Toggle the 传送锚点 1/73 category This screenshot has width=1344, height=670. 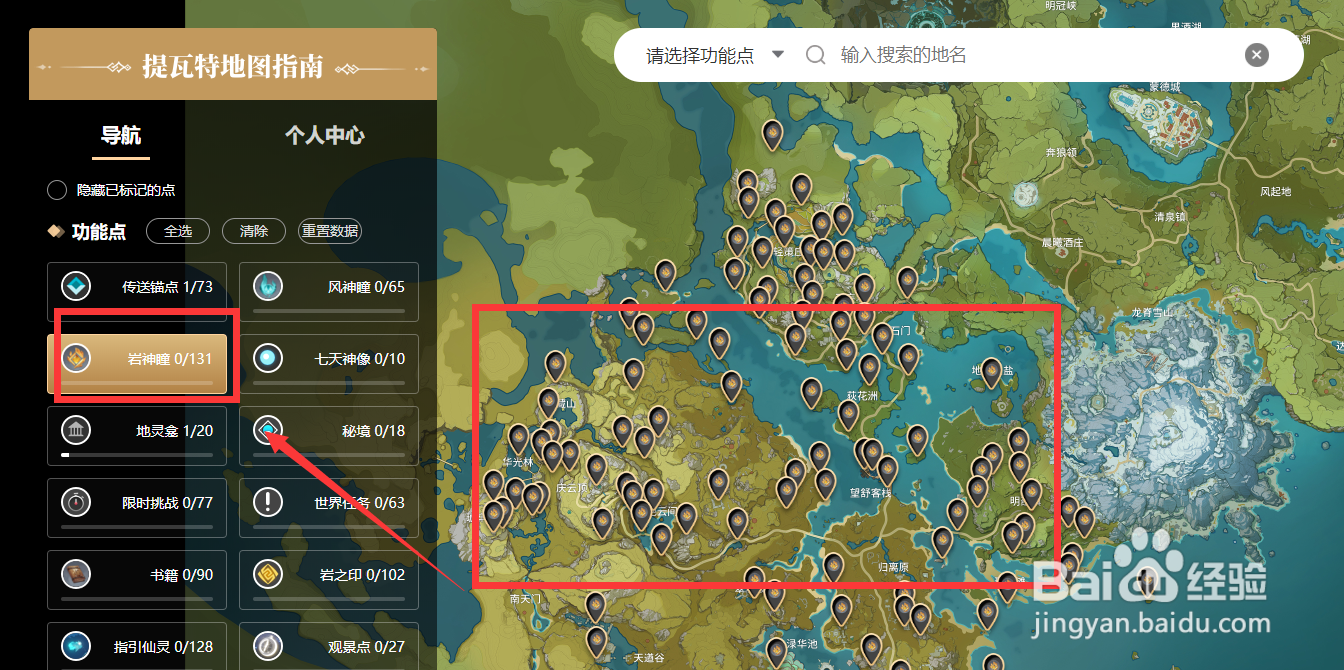pyautogui.click(x=137, y=292)
